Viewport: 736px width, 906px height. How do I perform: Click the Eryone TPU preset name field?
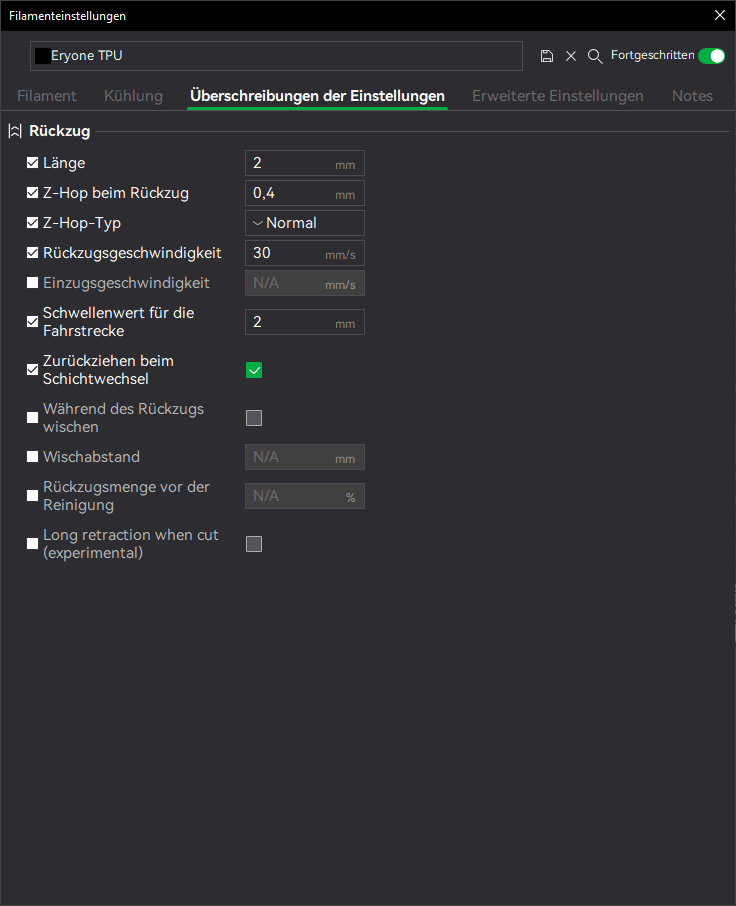[280, 56]
